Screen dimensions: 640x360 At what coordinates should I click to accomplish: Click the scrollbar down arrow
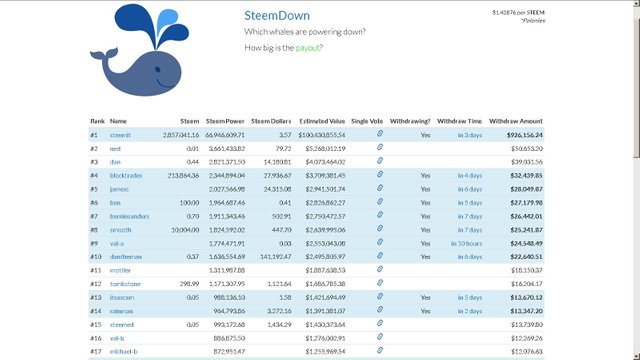pos(636,356)
